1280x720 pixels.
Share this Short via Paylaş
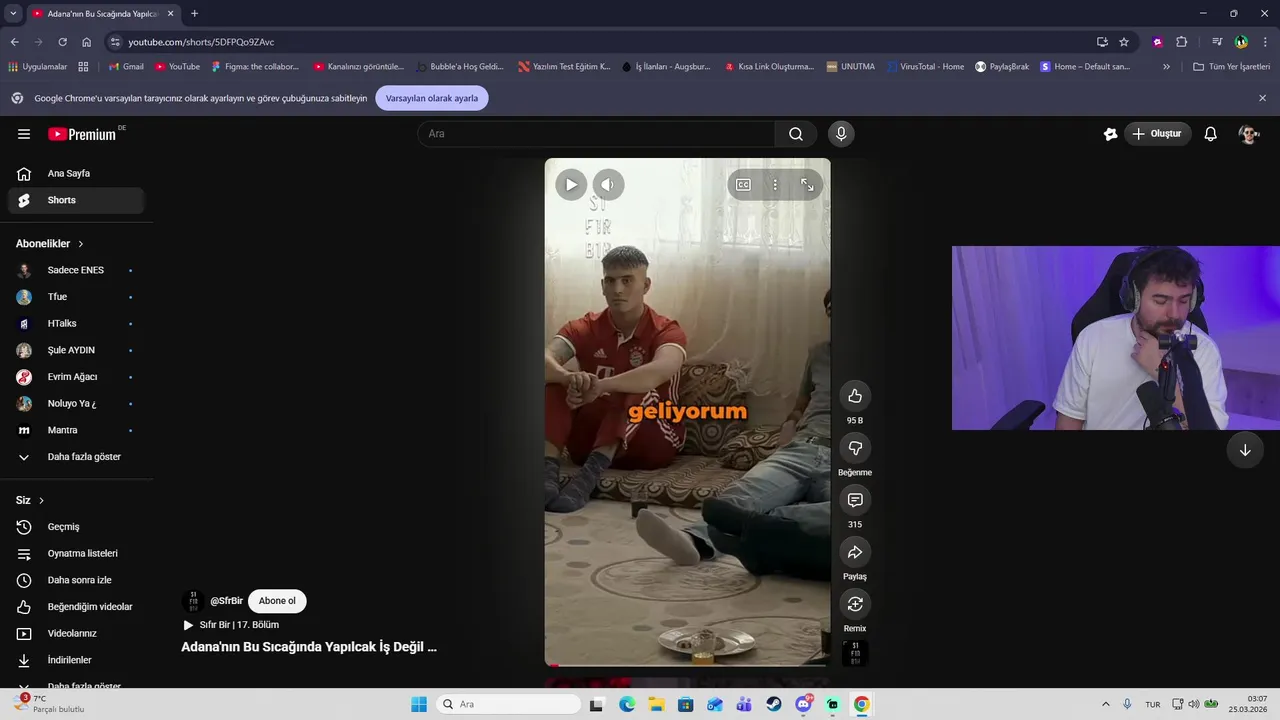tap(855, 552)
